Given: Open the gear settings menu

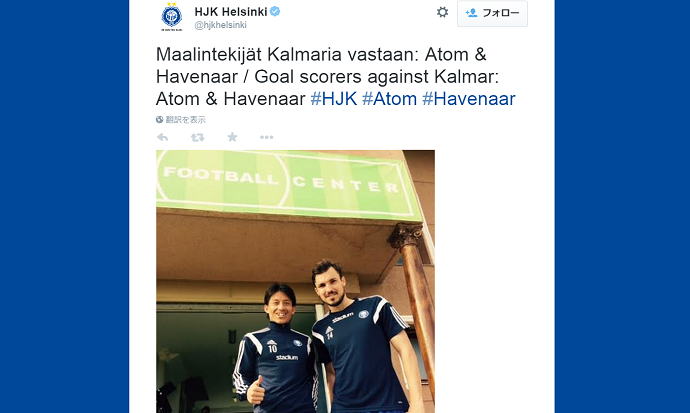Looking at the screenshot, I should pyautogui.click(x=442, y=12).
